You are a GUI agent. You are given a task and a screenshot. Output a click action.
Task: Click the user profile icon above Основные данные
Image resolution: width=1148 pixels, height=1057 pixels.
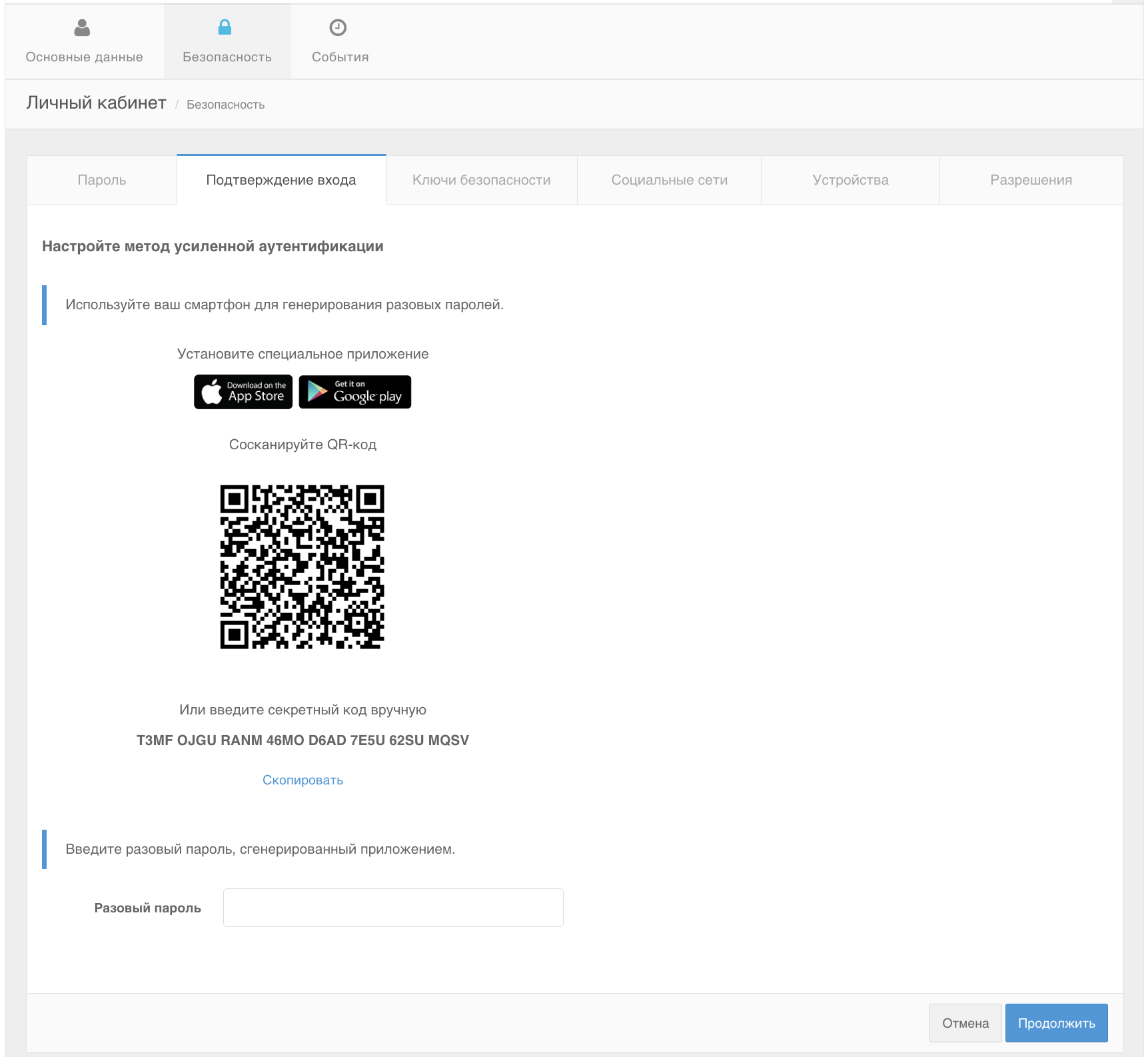[82, 27]
